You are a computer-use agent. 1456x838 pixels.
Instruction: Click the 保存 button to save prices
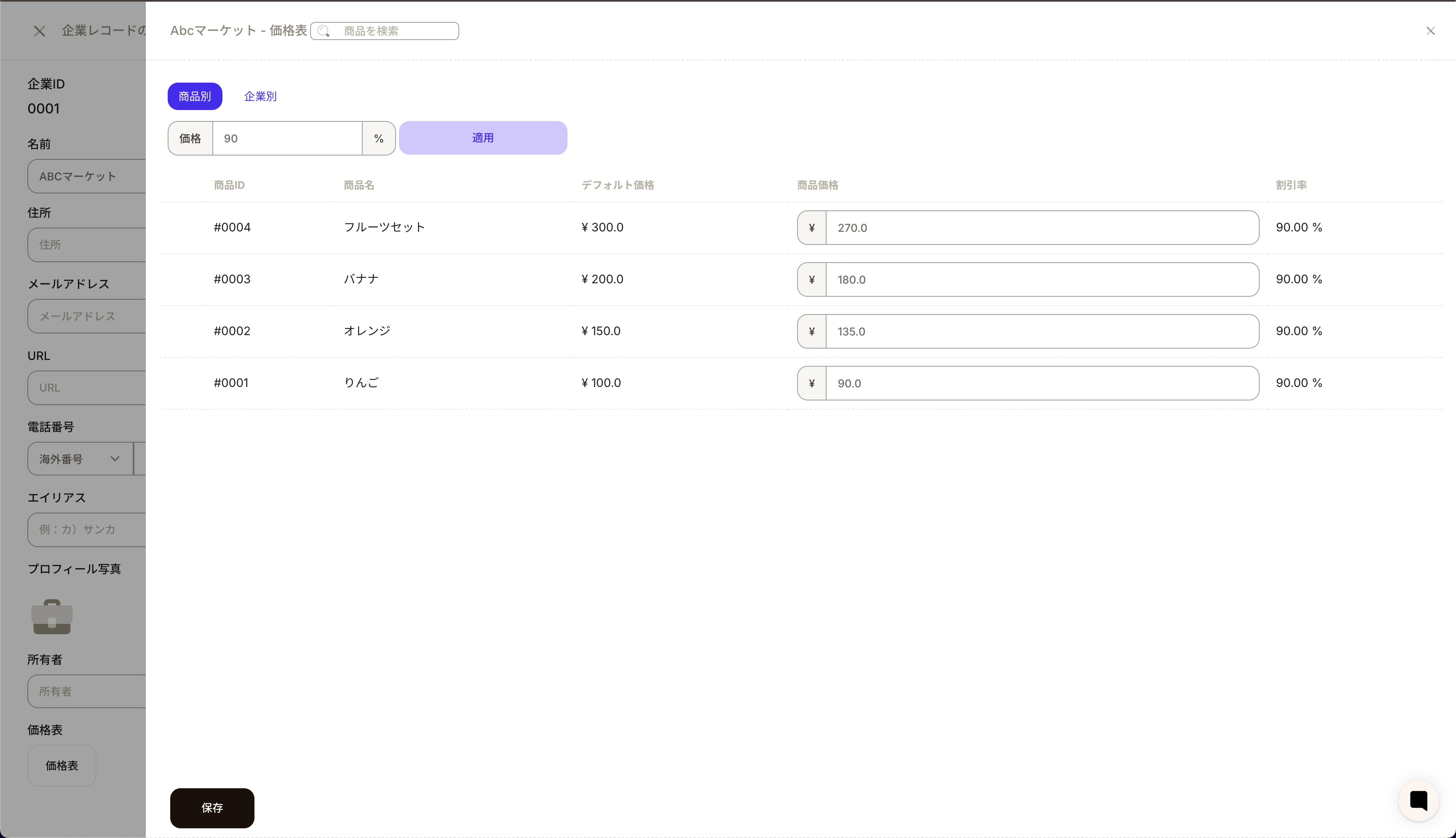pos(211,808)
